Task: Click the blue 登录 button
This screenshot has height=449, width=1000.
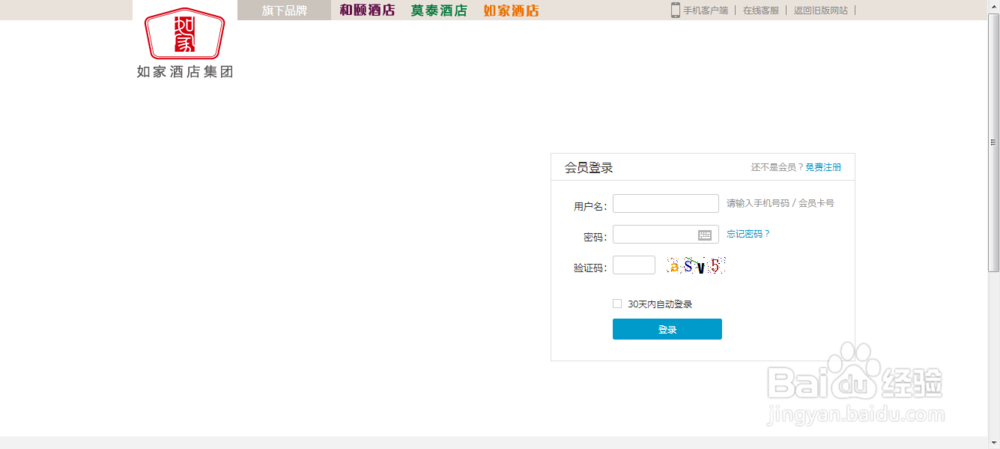Action: pyautogui.click(x=667, y=329)
